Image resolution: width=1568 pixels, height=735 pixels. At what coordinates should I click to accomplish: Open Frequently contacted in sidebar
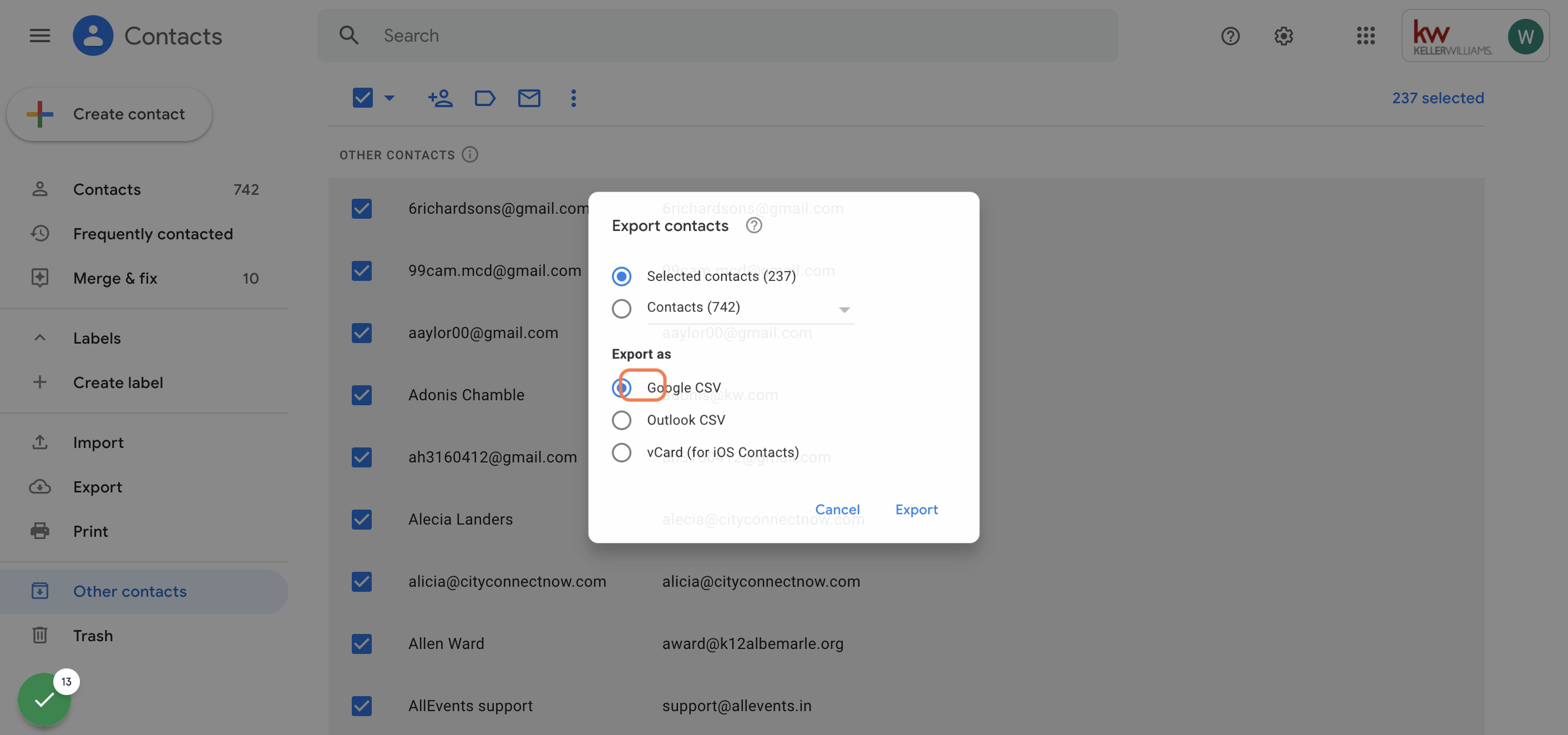tap(144, 233)
